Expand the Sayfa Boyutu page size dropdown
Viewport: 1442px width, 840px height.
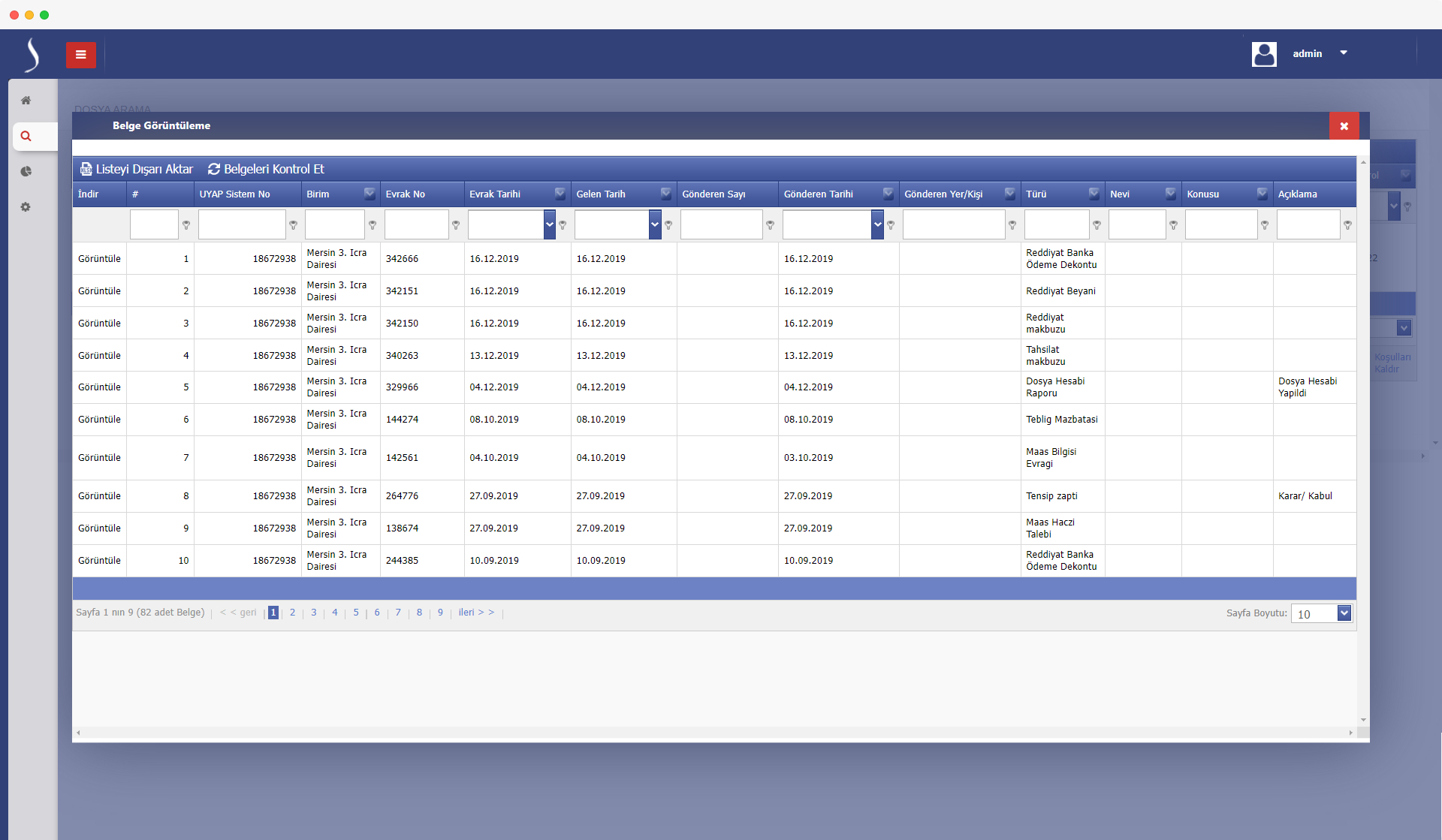pyautogui.click(x=1344, y=613)
